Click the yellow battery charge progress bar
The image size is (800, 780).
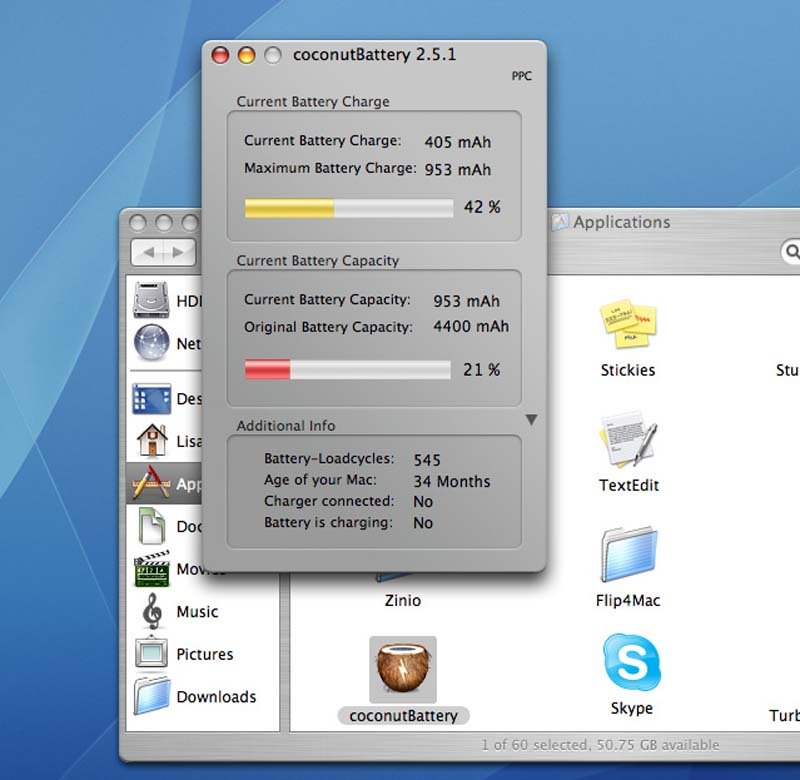coord(349,208)
